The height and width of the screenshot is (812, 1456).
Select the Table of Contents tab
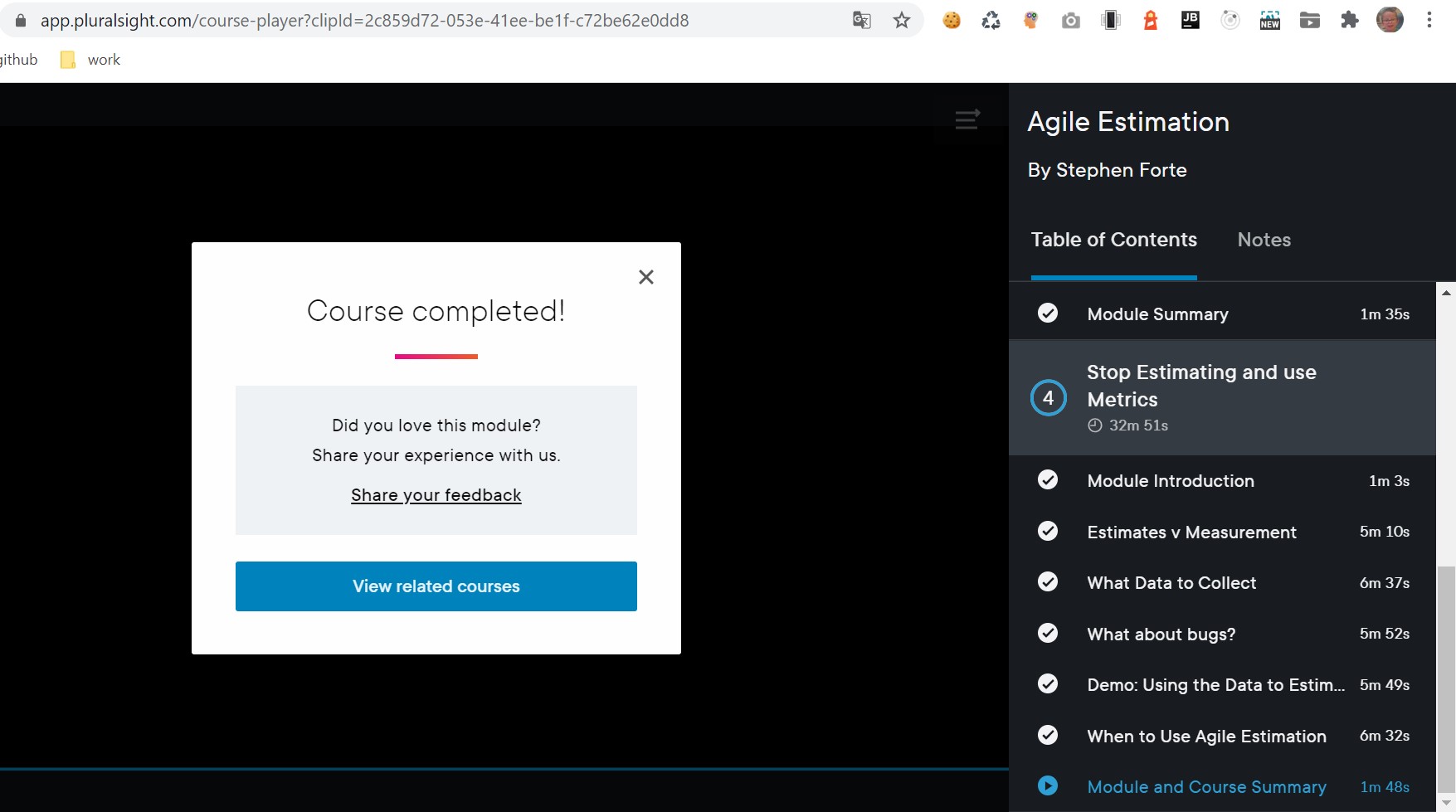point(1114,240)
